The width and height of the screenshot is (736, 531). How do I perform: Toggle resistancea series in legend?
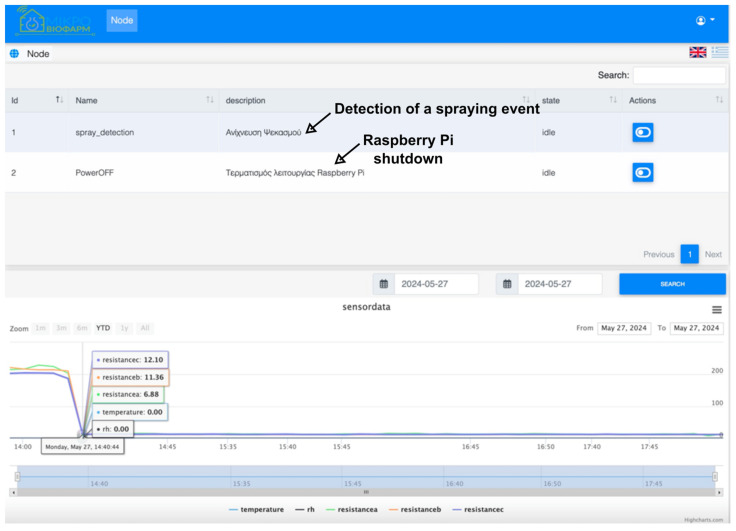click(x=352, y=510)
